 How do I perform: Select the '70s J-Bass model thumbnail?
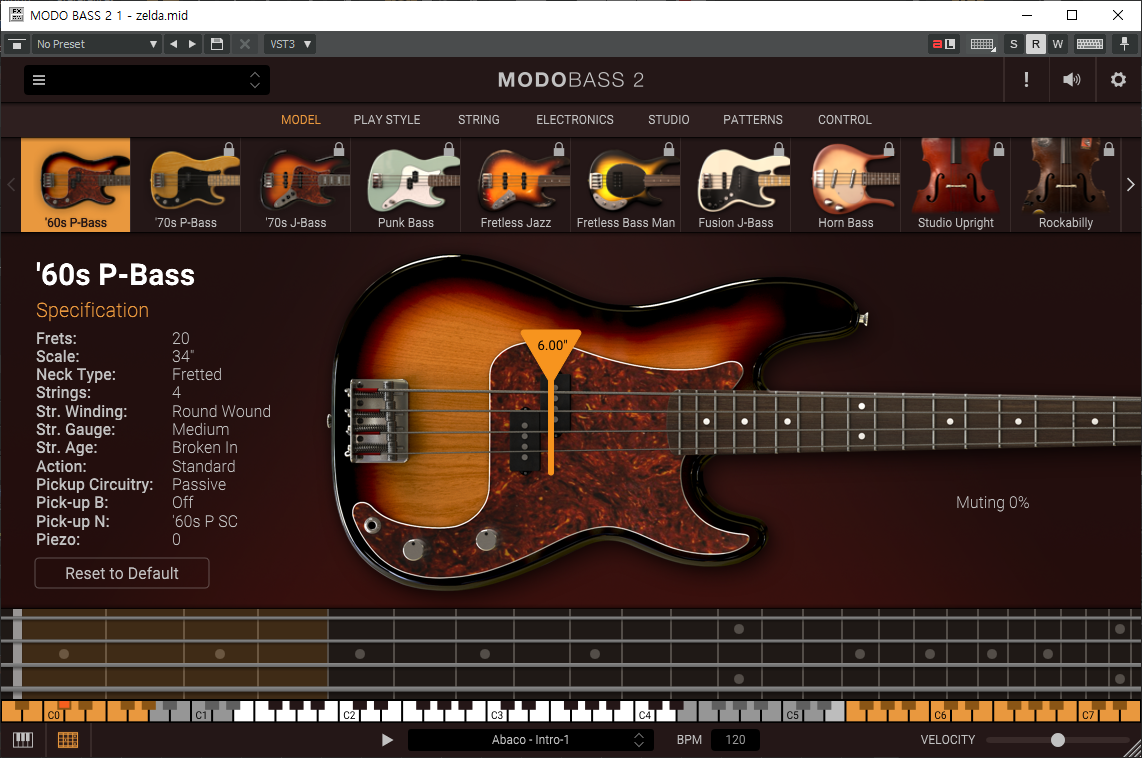(296, 185)
